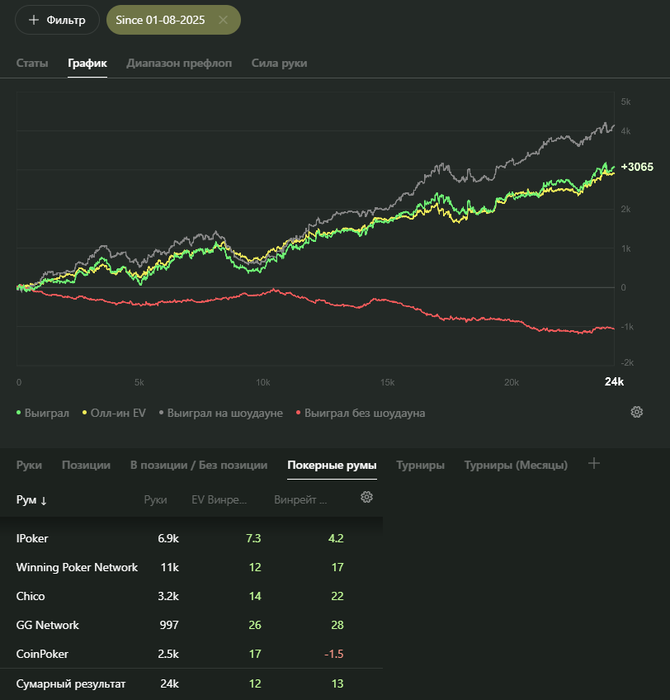Toggle the Выиграл green line legend
Image resolution: width=670 pixels, height=700 pixels.
[x=44, y=413]
